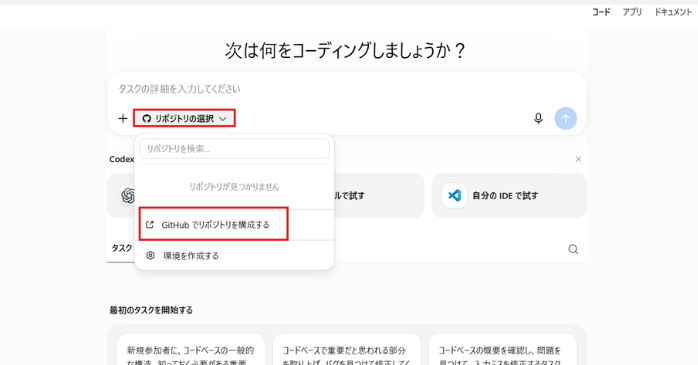Click the 次は何をコーディングしましょうか heading
Viewport: 698px width, 365px height.
(x=345, y=50)
